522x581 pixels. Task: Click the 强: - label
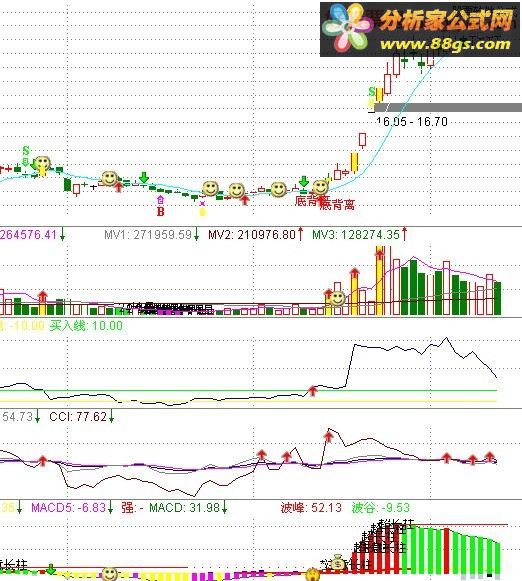[132, 507]
